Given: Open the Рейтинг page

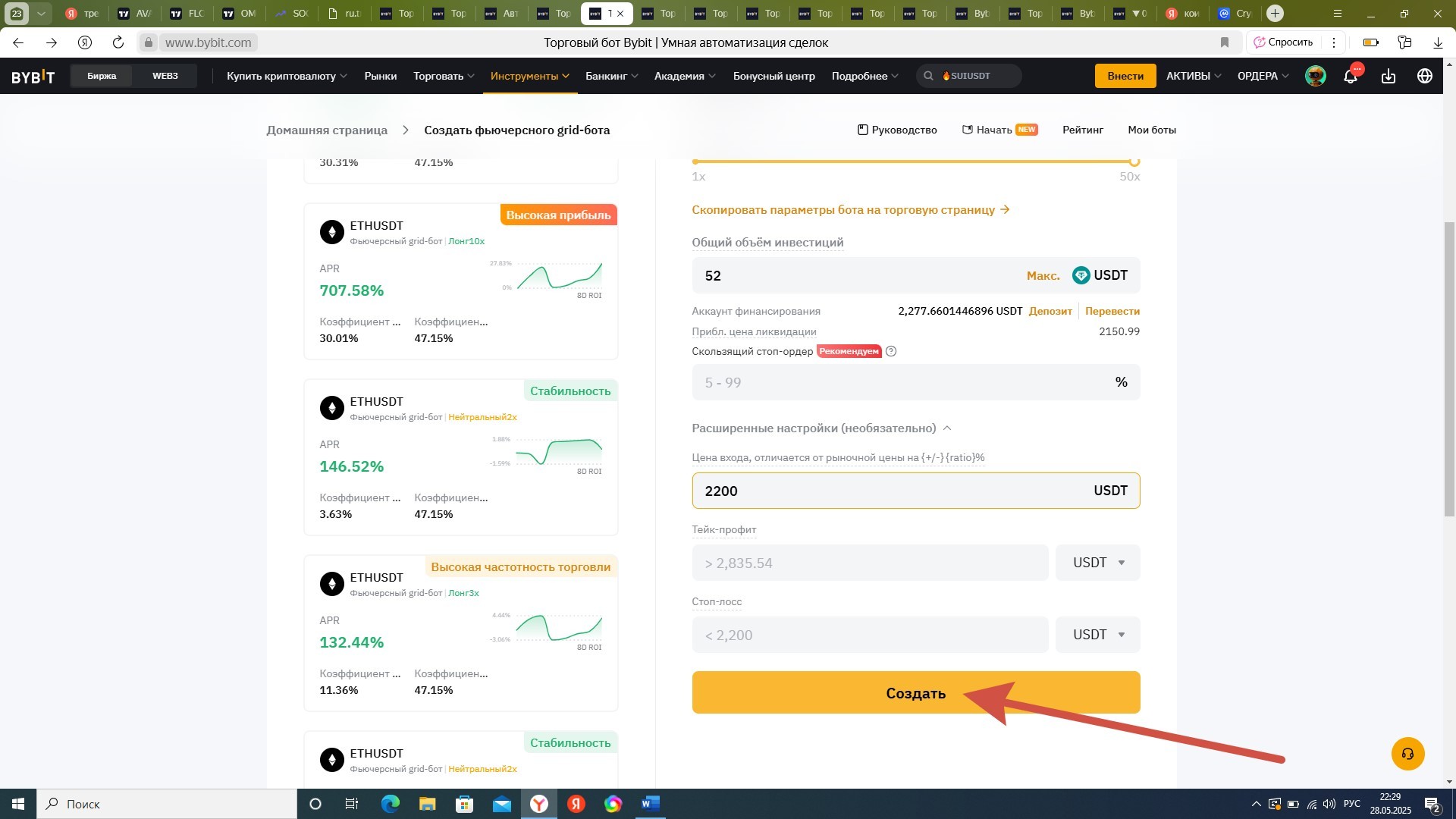Looking at the screenshot, I should click(1083, 130).
